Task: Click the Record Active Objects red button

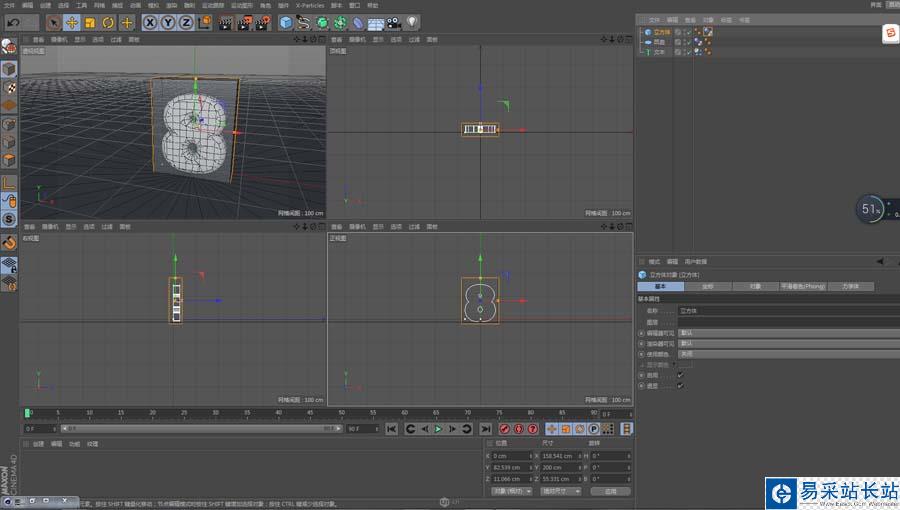Action: (503, 429)
